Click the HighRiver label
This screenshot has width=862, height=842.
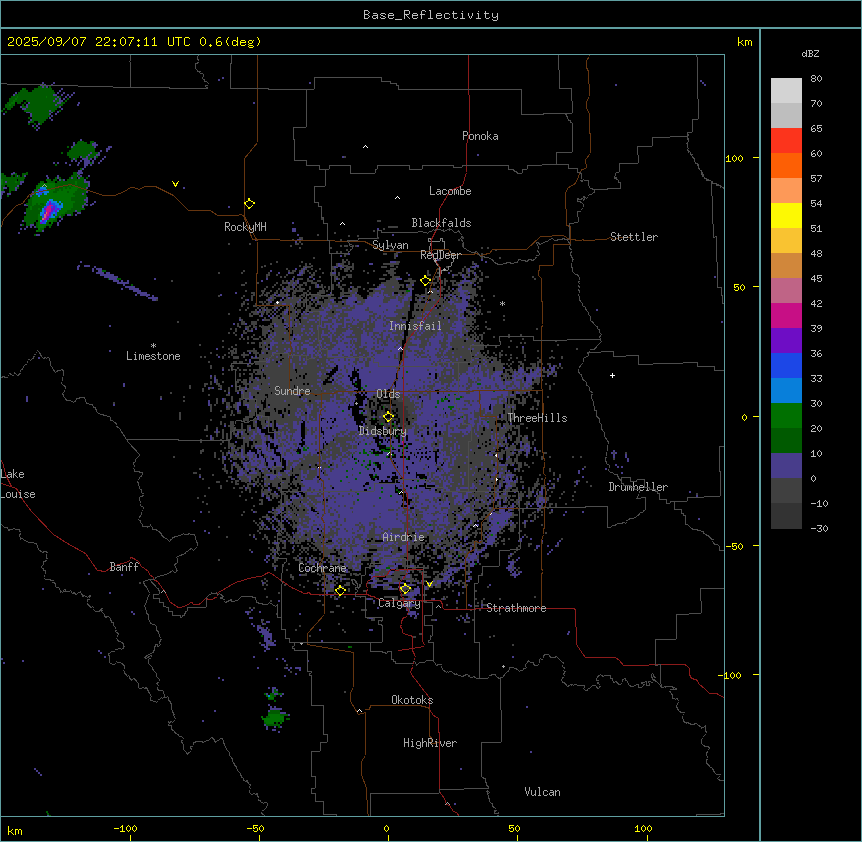click(430, 743)
